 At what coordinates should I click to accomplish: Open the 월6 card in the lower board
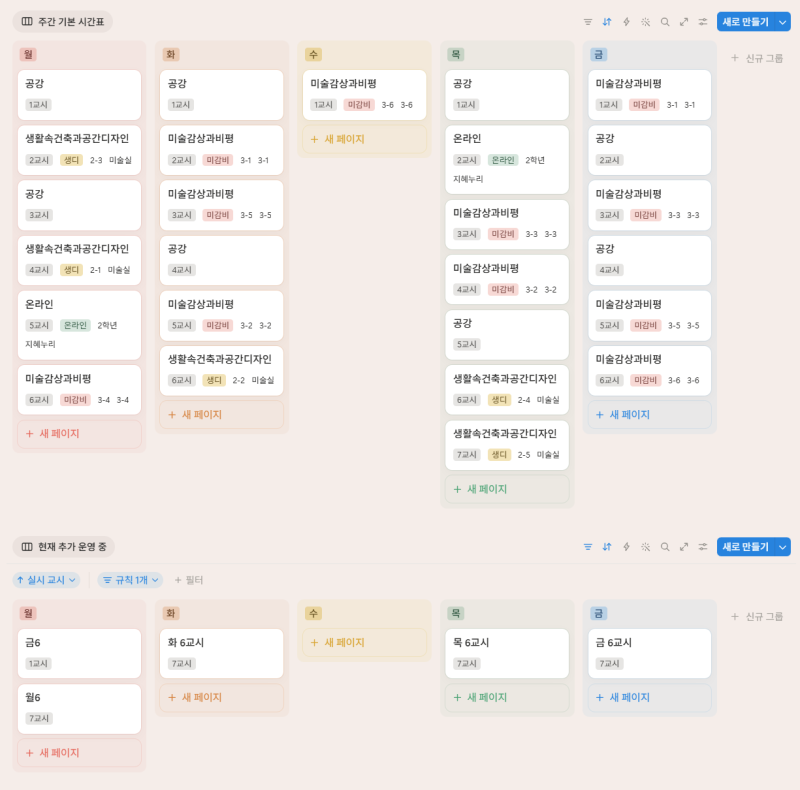(79, 709)
